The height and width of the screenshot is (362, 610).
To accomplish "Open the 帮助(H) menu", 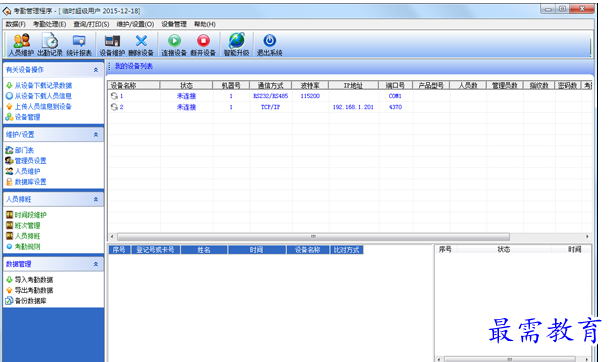I will tap(205, 24).
